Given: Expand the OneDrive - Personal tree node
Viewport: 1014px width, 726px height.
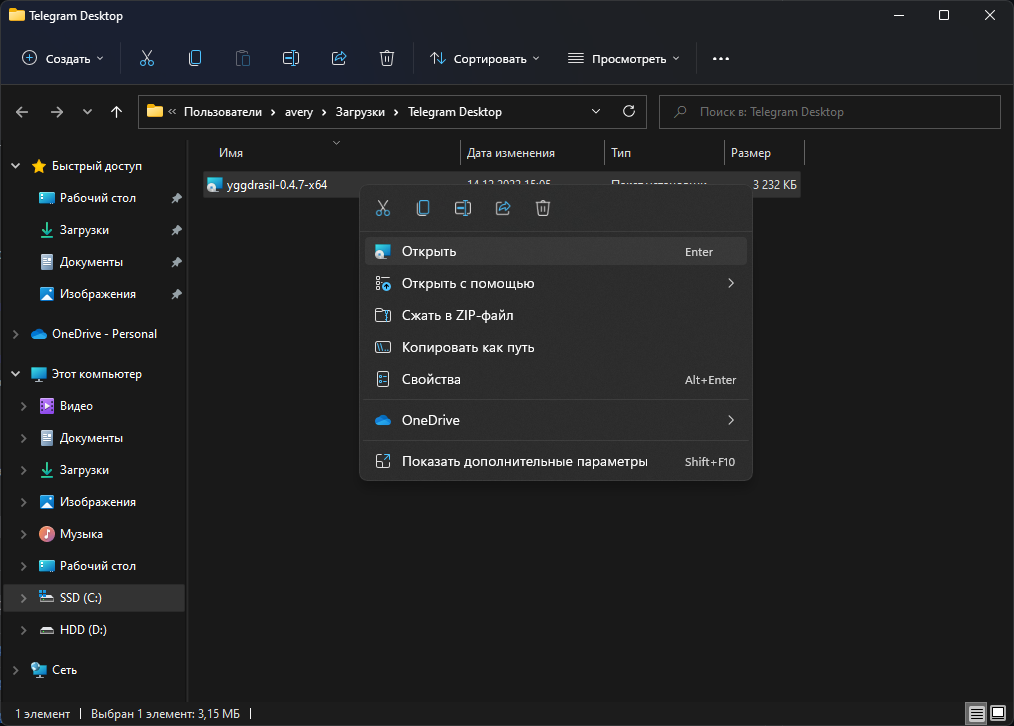Looking at the screenshot, I should [16, 334].
